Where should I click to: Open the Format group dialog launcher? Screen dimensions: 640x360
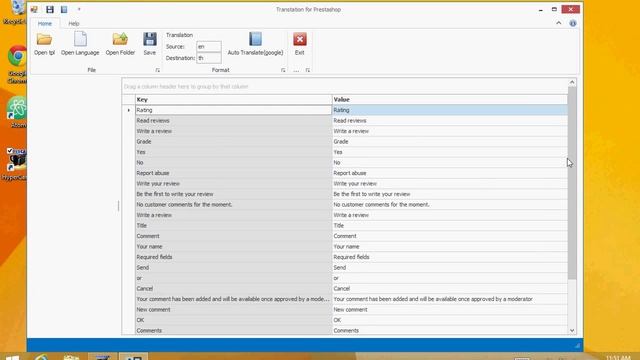point(283,70)
